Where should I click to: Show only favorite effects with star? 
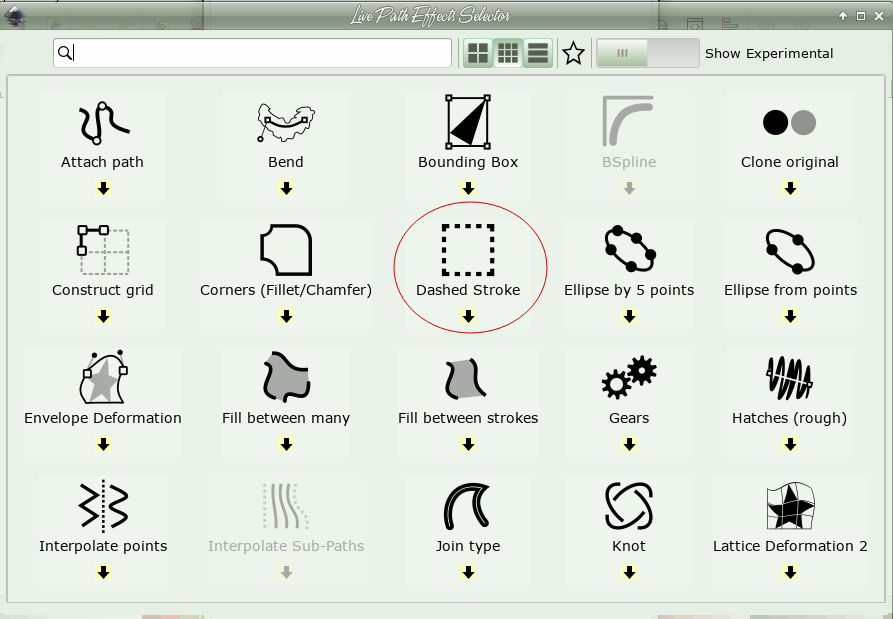pyautogui.click(x=574, y=54)
